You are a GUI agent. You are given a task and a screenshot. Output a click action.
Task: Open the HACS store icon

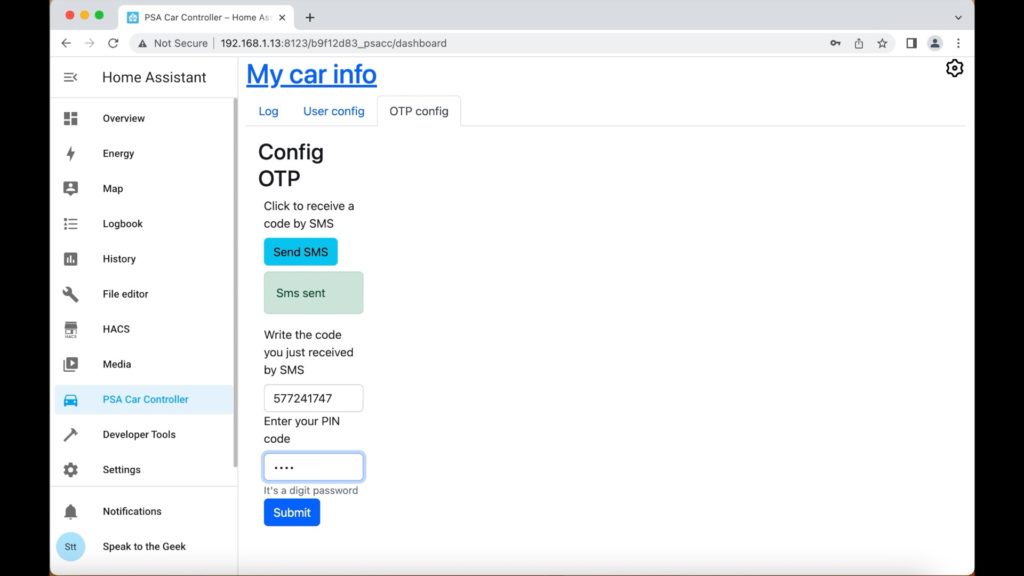[x=71, y=329]
